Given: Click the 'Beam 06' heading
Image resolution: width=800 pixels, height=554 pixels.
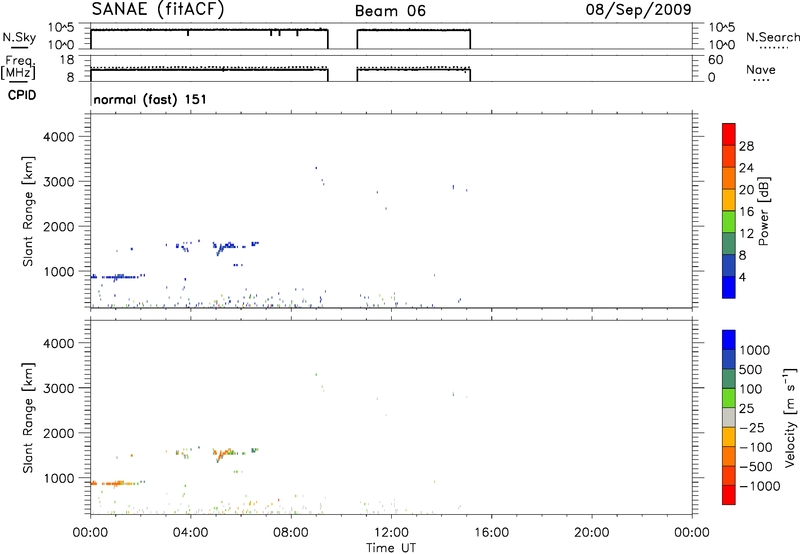Looking at the screenshot, I should 390,11.
